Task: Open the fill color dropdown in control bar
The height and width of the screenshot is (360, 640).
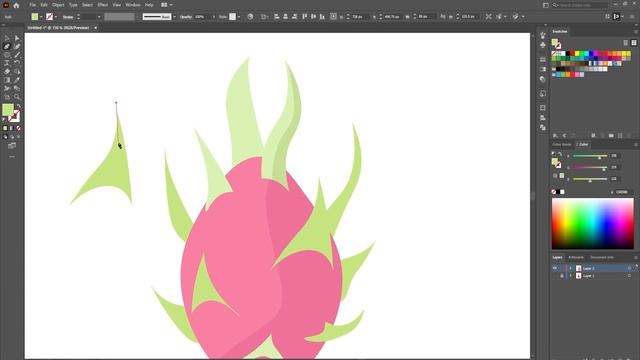Action: [x=41, y=17]
